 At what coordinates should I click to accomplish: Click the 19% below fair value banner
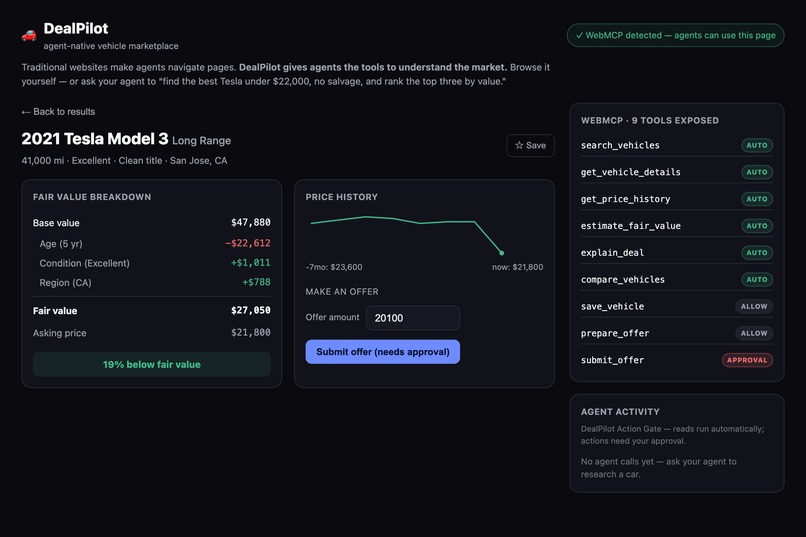(152, 364)
